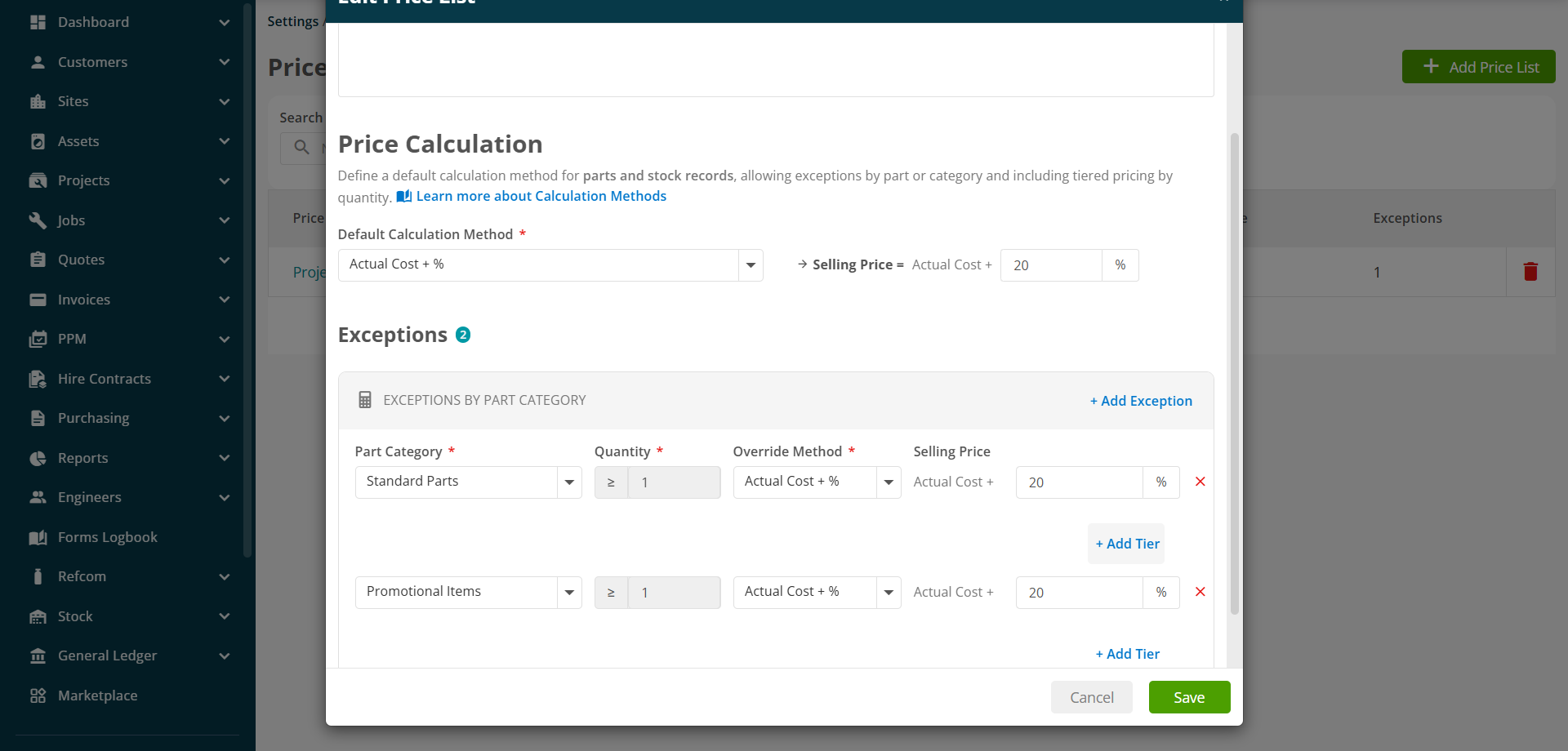Click the Jobs wrench icon
The image size is (1568, 751).
38,220
